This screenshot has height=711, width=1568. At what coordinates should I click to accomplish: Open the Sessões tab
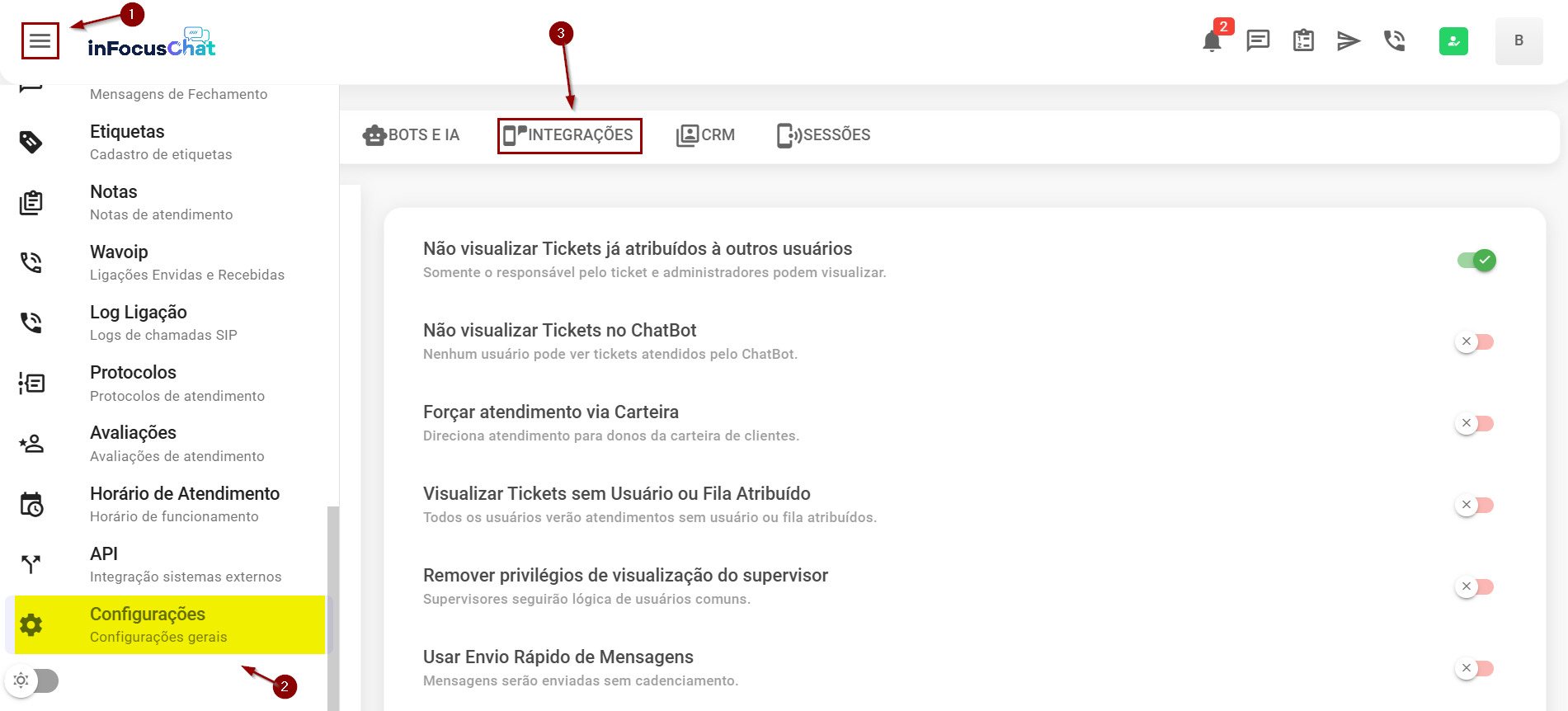click(823, 135)
